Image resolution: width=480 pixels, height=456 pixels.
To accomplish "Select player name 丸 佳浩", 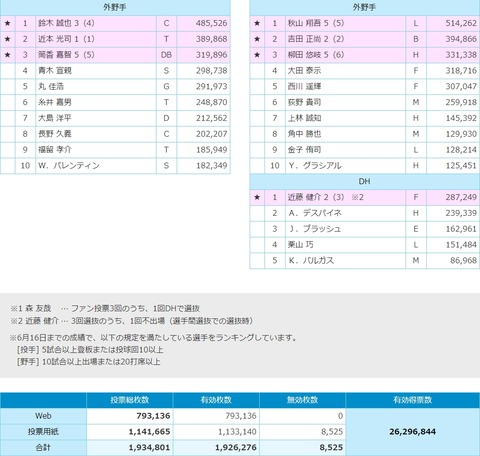I will (x=51, y=86).
